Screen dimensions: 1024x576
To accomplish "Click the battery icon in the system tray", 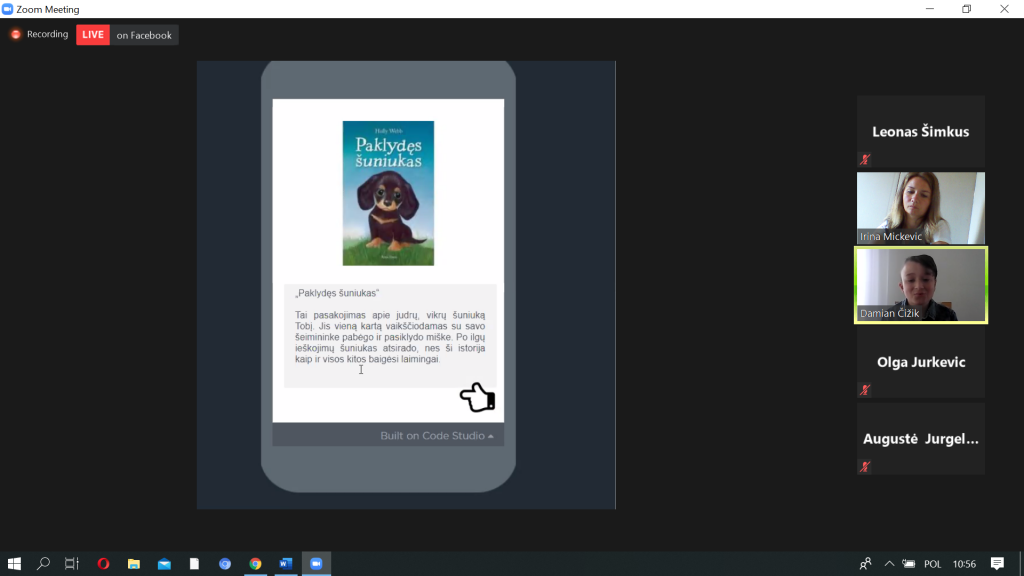I will [908, 564].
